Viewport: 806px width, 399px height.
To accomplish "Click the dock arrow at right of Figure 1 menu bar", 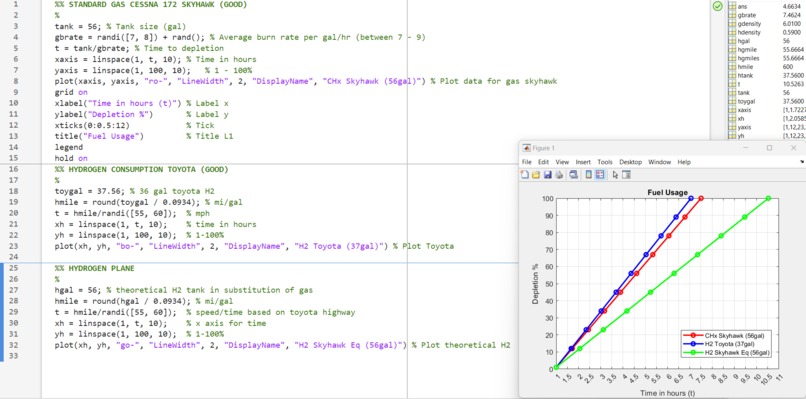I will tap(802, 162).
